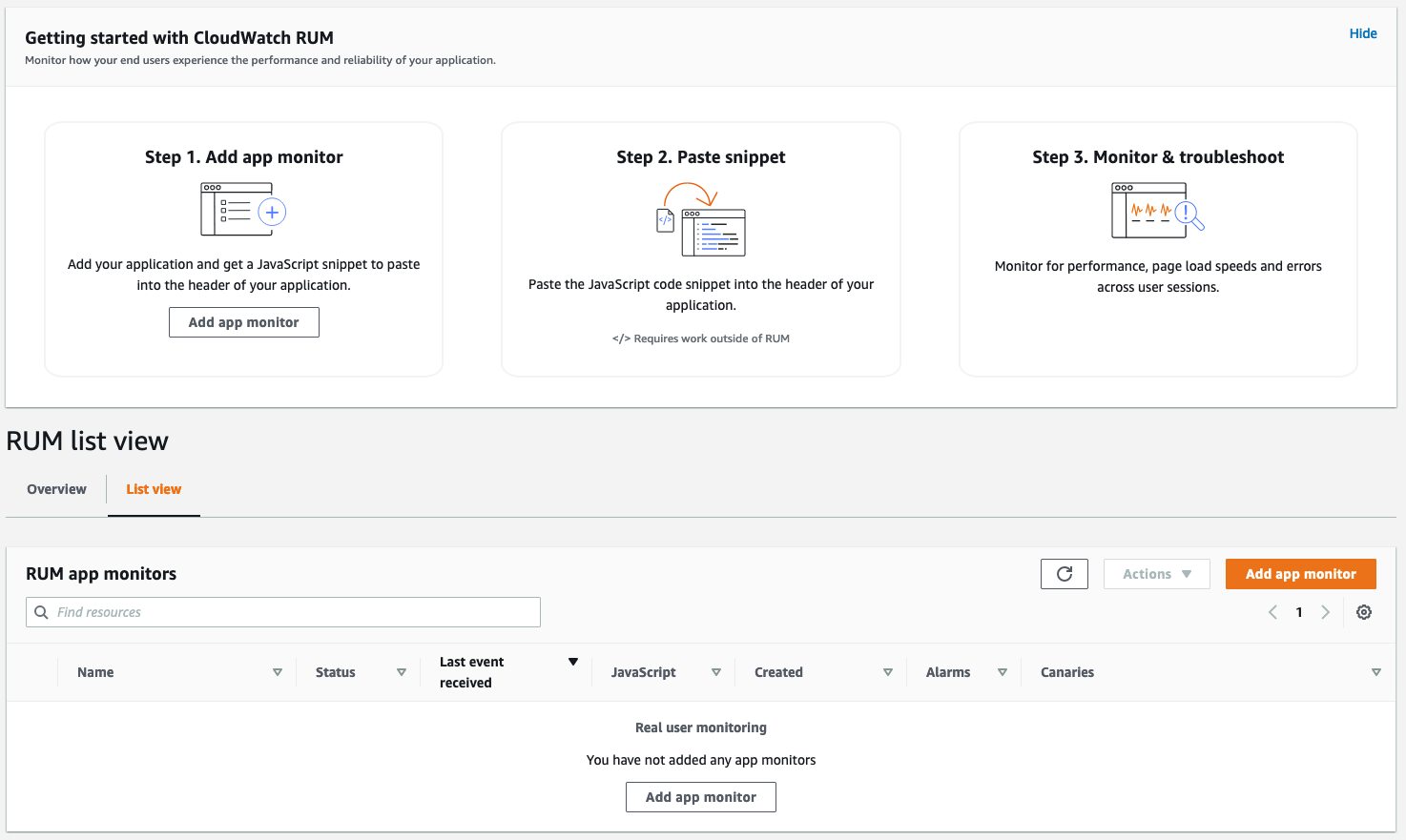This screenshot has height=840, width=1406.
Task: Open the Canaries column filter dropdown
Action: (x=1376, y=671)
